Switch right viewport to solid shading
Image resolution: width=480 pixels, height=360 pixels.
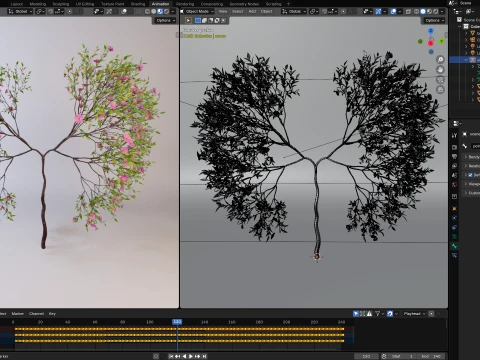click(x=423, y=11)
